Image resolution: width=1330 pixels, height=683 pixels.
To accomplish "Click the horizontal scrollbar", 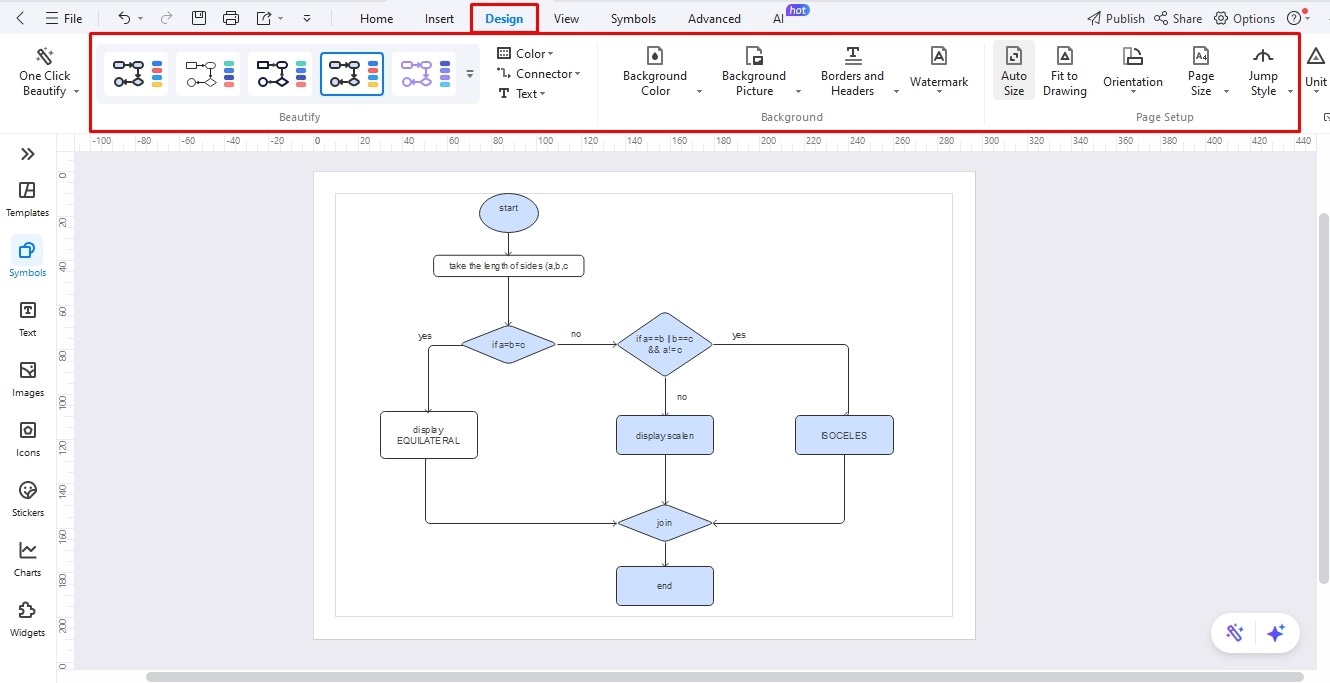I will point(724,677).
